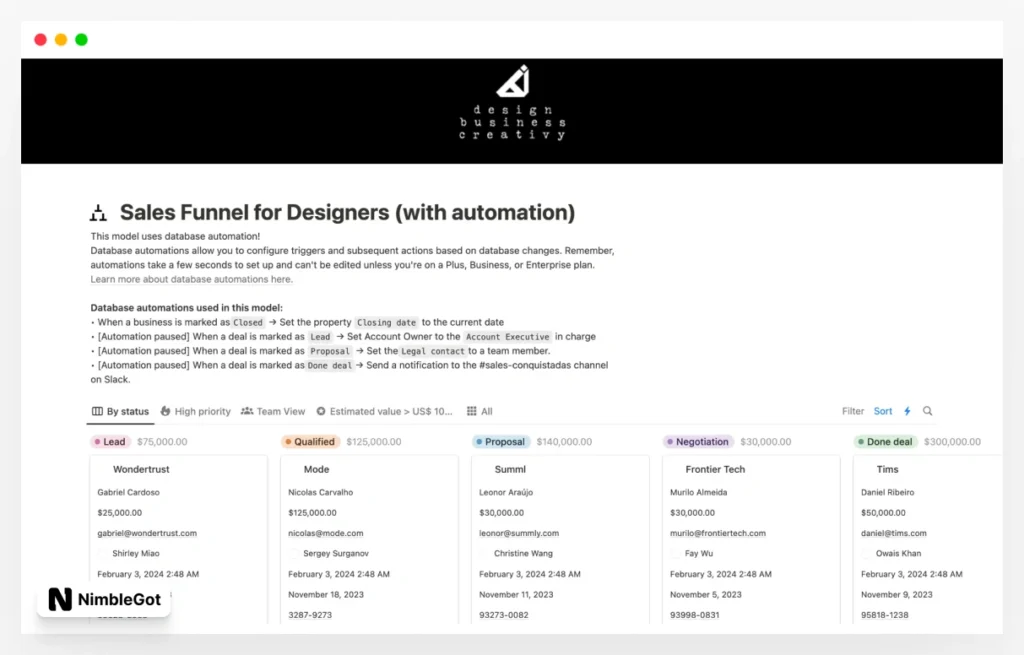Open 'Learn more about database automations here' link
The width and height of the screenshot is (1024, 655).
coord(191,279)
